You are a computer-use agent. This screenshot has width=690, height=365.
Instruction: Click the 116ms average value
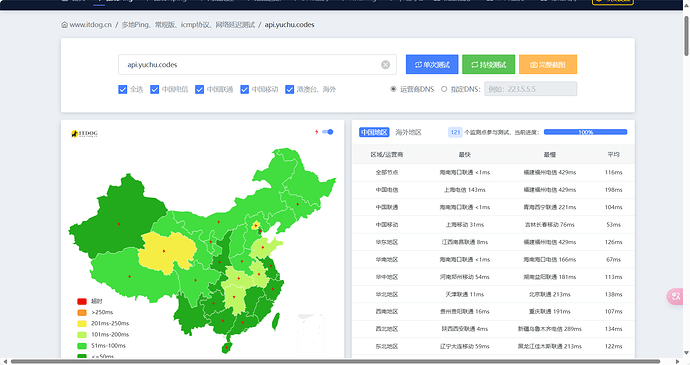pos(613,173)
